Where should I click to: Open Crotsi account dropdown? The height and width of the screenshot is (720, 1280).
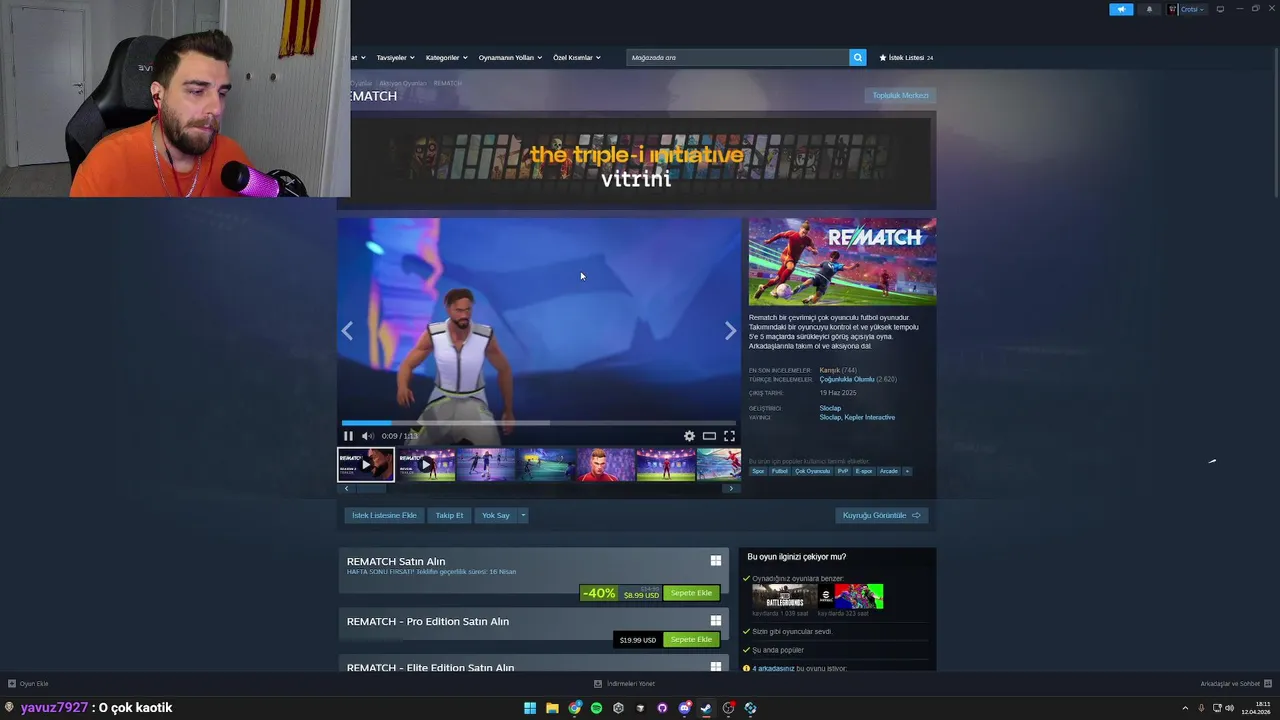1186,9
